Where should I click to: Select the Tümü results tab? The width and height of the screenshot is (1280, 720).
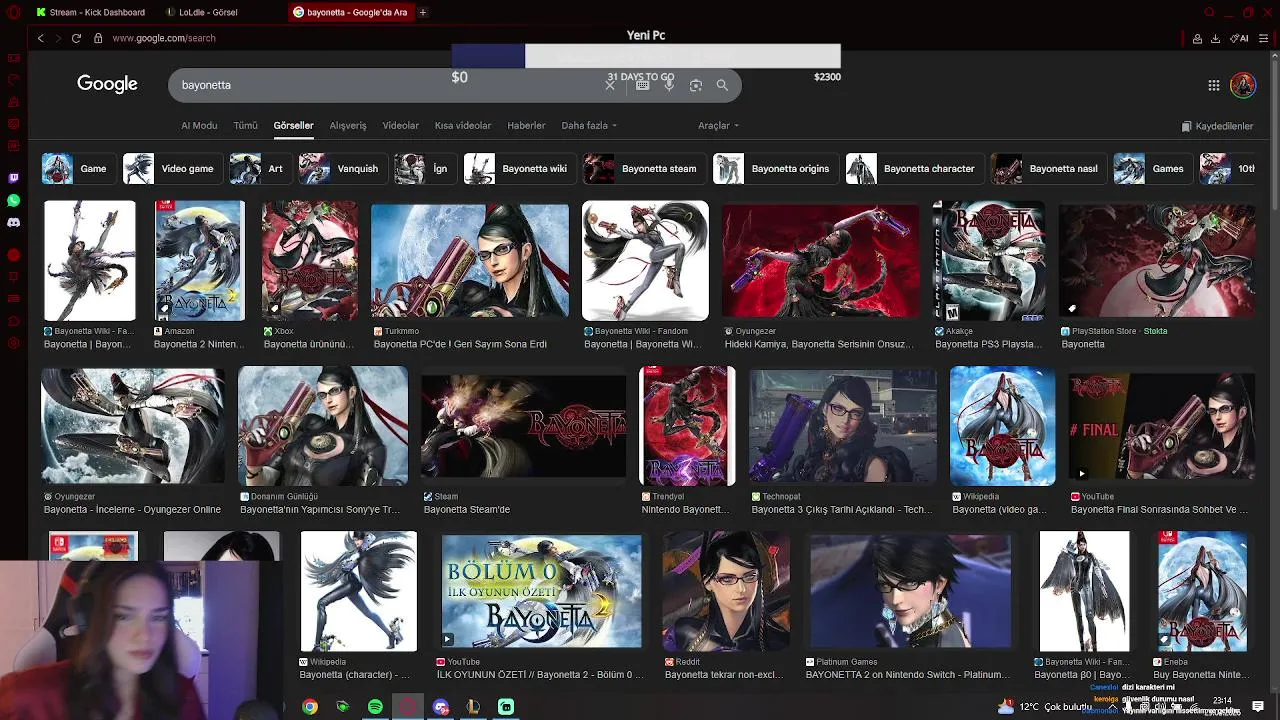point(245,126)
